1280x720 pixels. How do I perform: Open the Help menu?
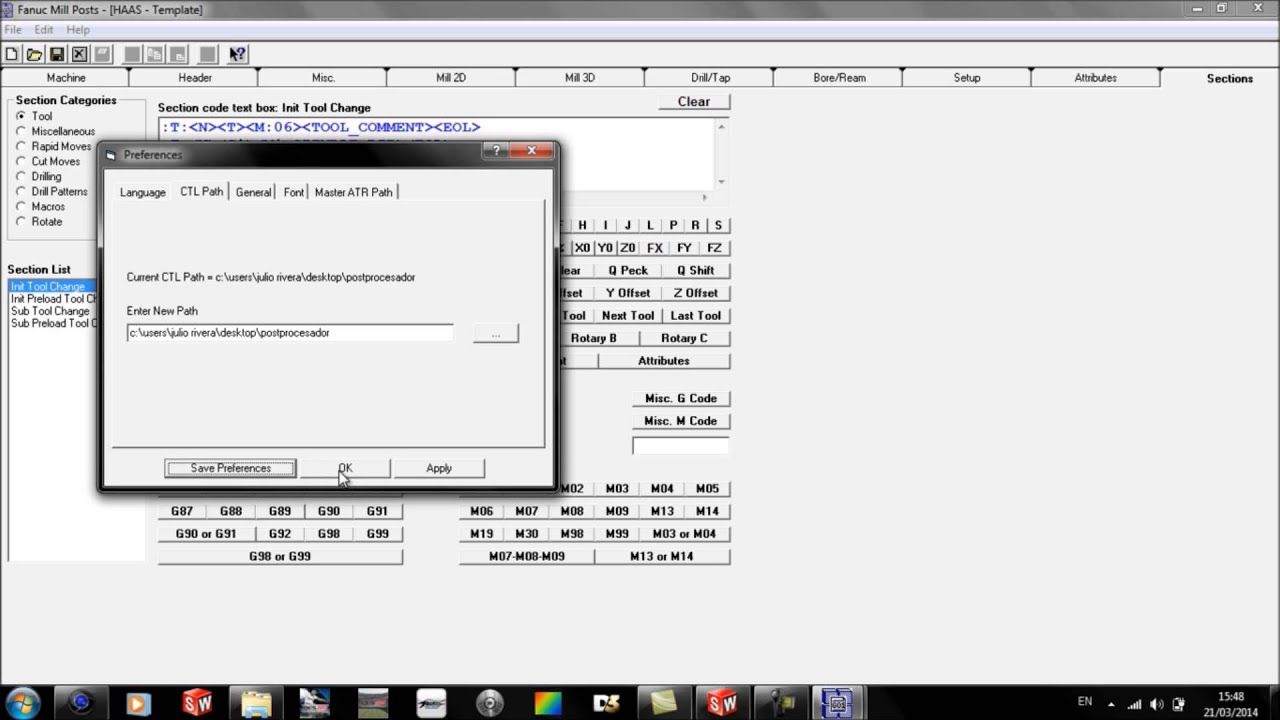coord(78,30)
